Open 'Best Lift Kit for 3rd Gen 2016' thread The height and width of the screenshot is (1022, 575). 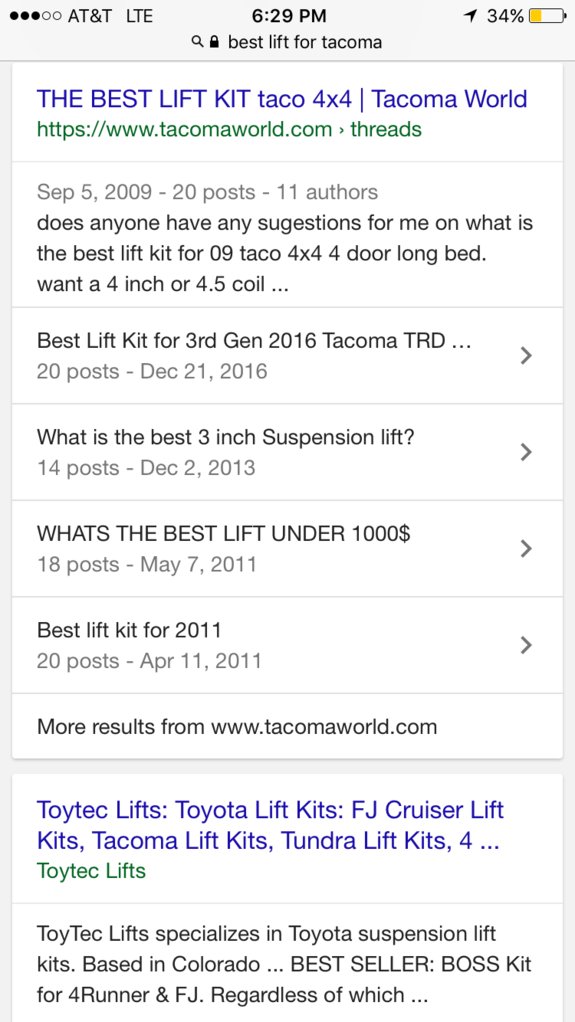coord(288,355)
